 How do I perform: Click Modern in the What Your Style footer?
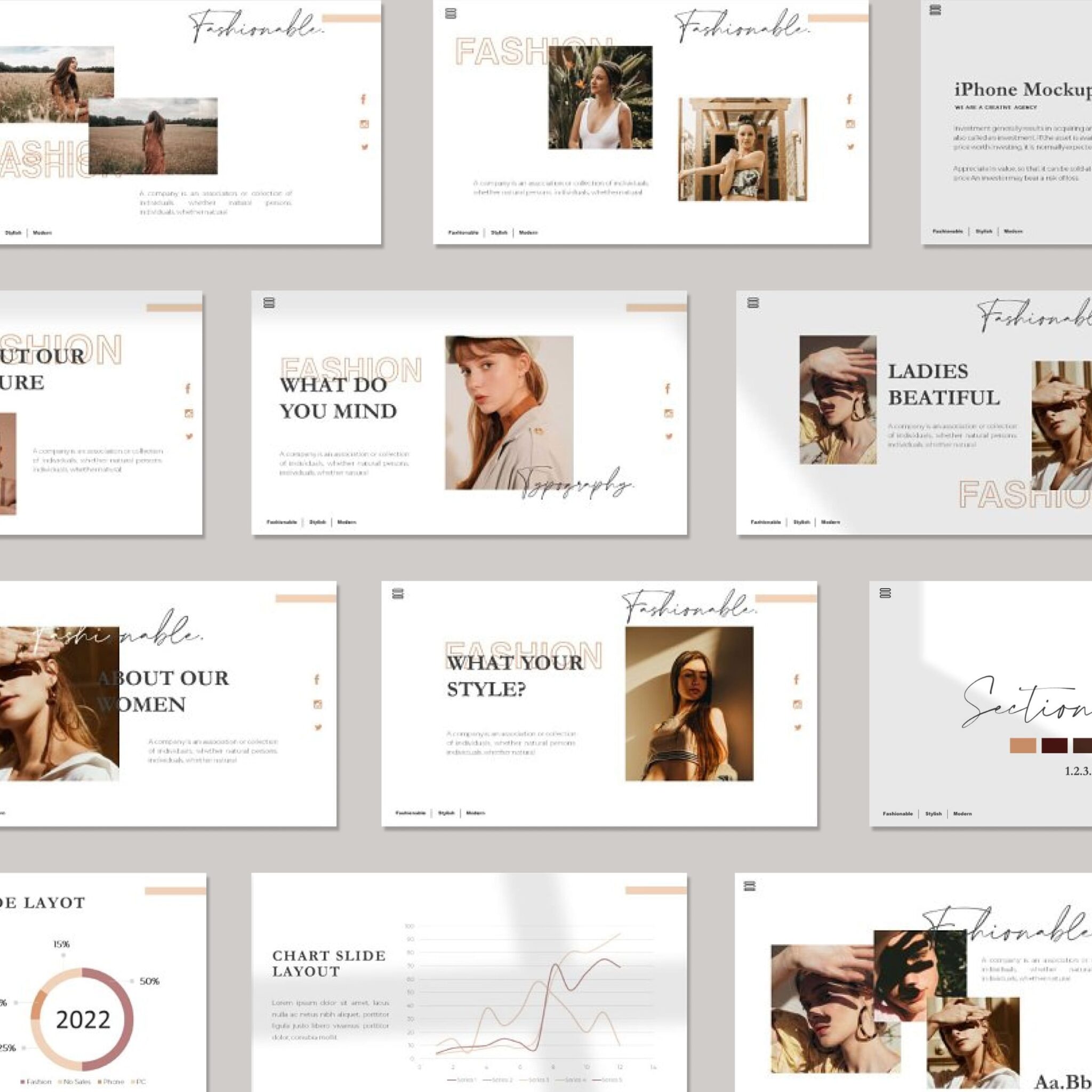(x=475, y=813)
